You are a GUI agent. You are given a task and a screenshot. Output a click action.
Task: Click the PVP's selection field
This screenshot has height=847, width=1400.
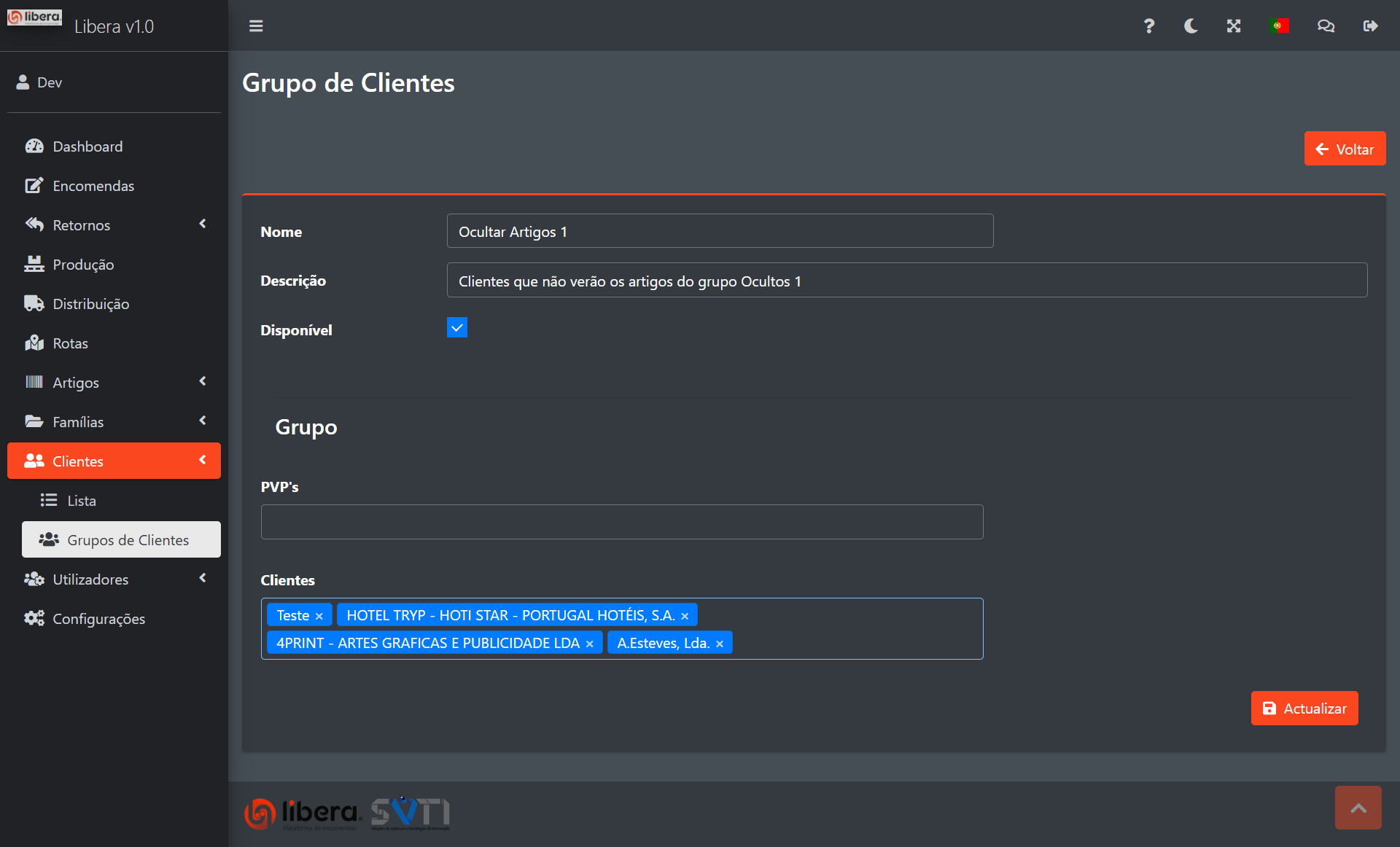621,522
